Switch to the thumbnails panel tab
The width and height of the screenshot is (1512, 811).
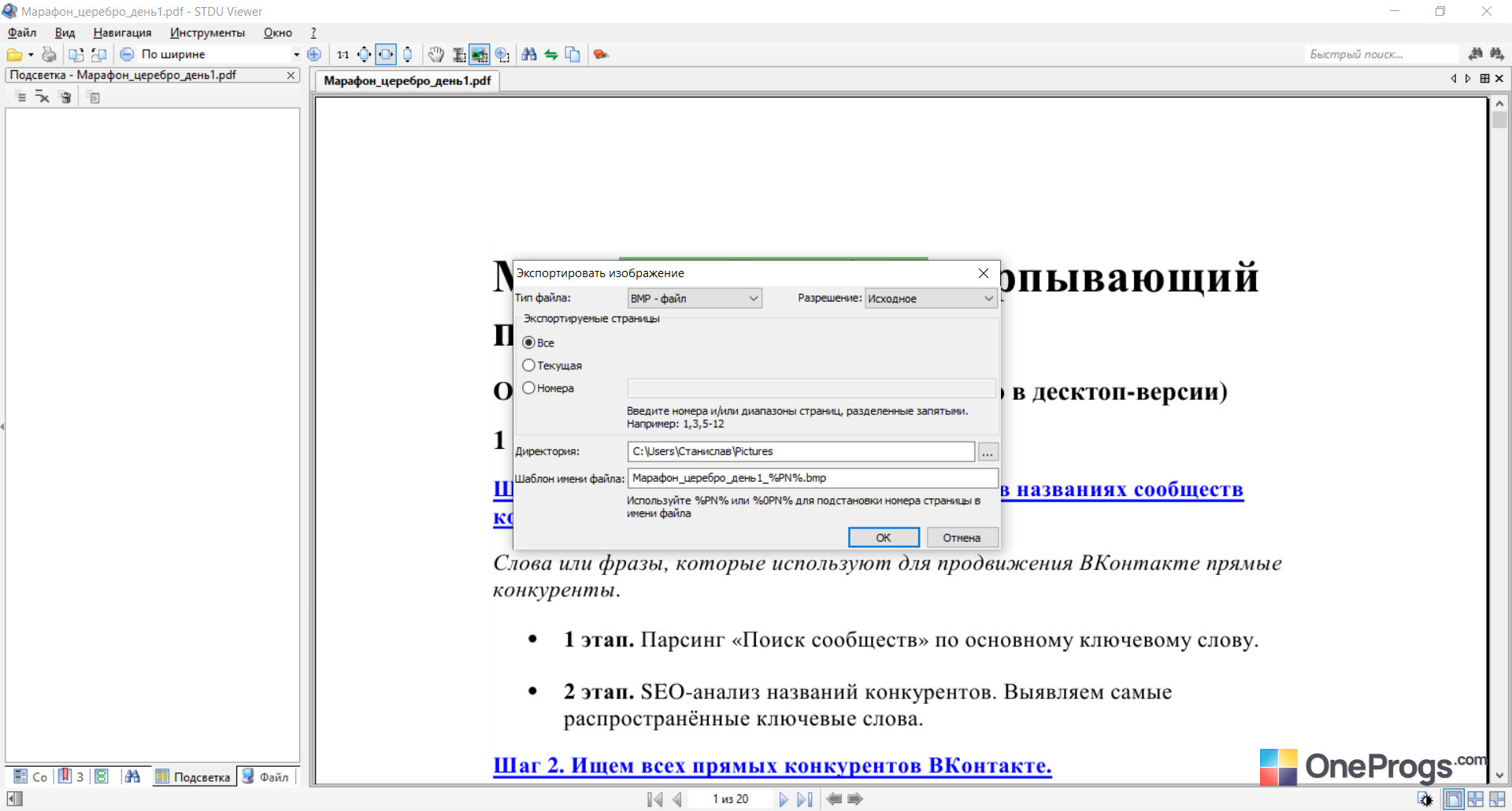102,777
